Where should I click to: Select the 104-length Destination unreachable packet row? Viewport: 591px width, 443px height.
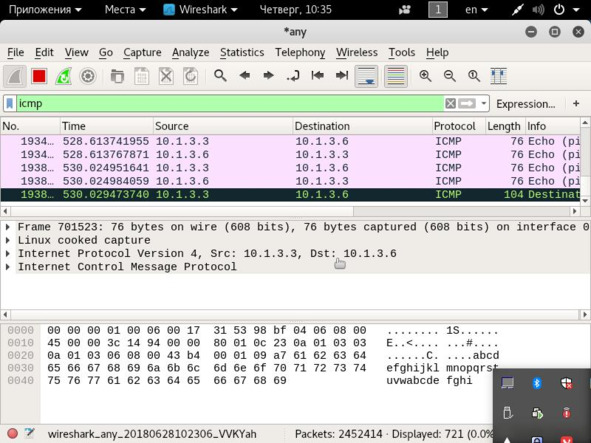[x=290, y=195]
